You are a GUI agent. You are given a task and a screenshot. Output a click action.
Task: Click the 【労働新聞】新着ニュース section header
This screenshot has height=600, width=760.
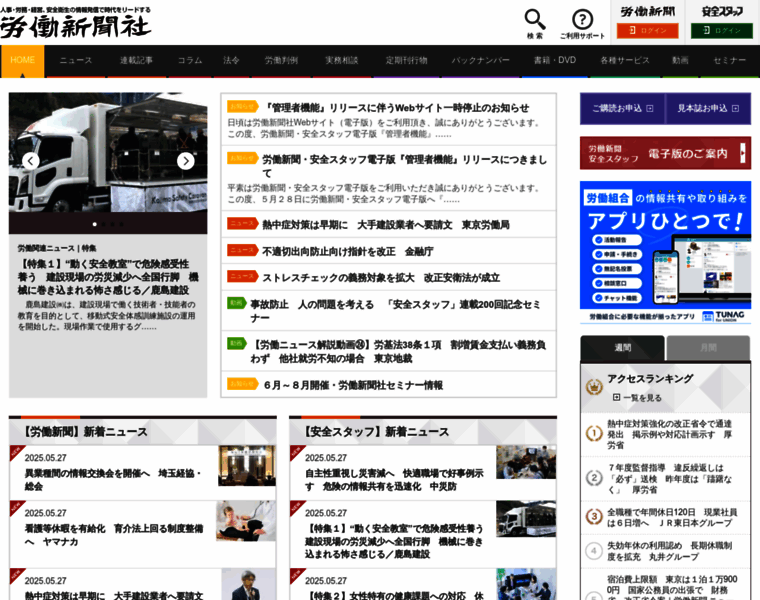(x=85, y=431)
